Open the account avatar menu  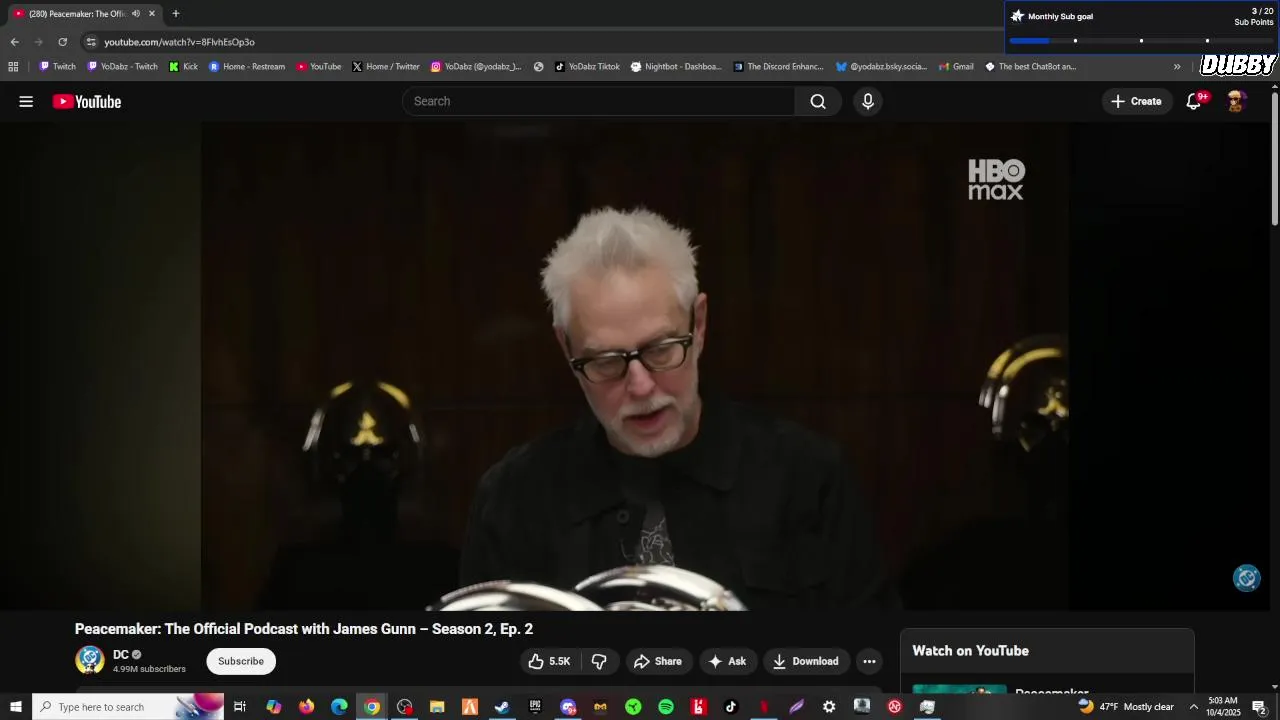click(1237, 101)
